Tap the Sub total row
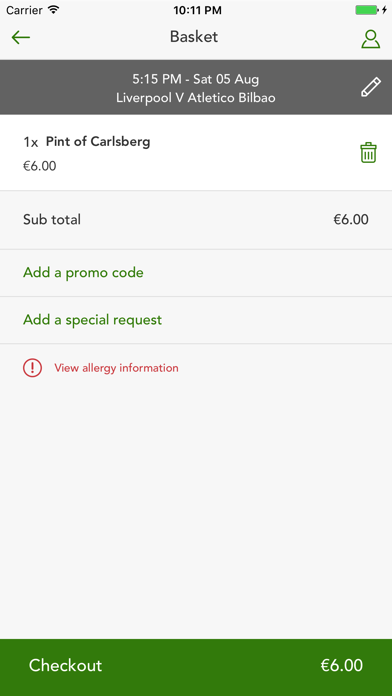This screenshot has width=392, height=696. point(196,220)
